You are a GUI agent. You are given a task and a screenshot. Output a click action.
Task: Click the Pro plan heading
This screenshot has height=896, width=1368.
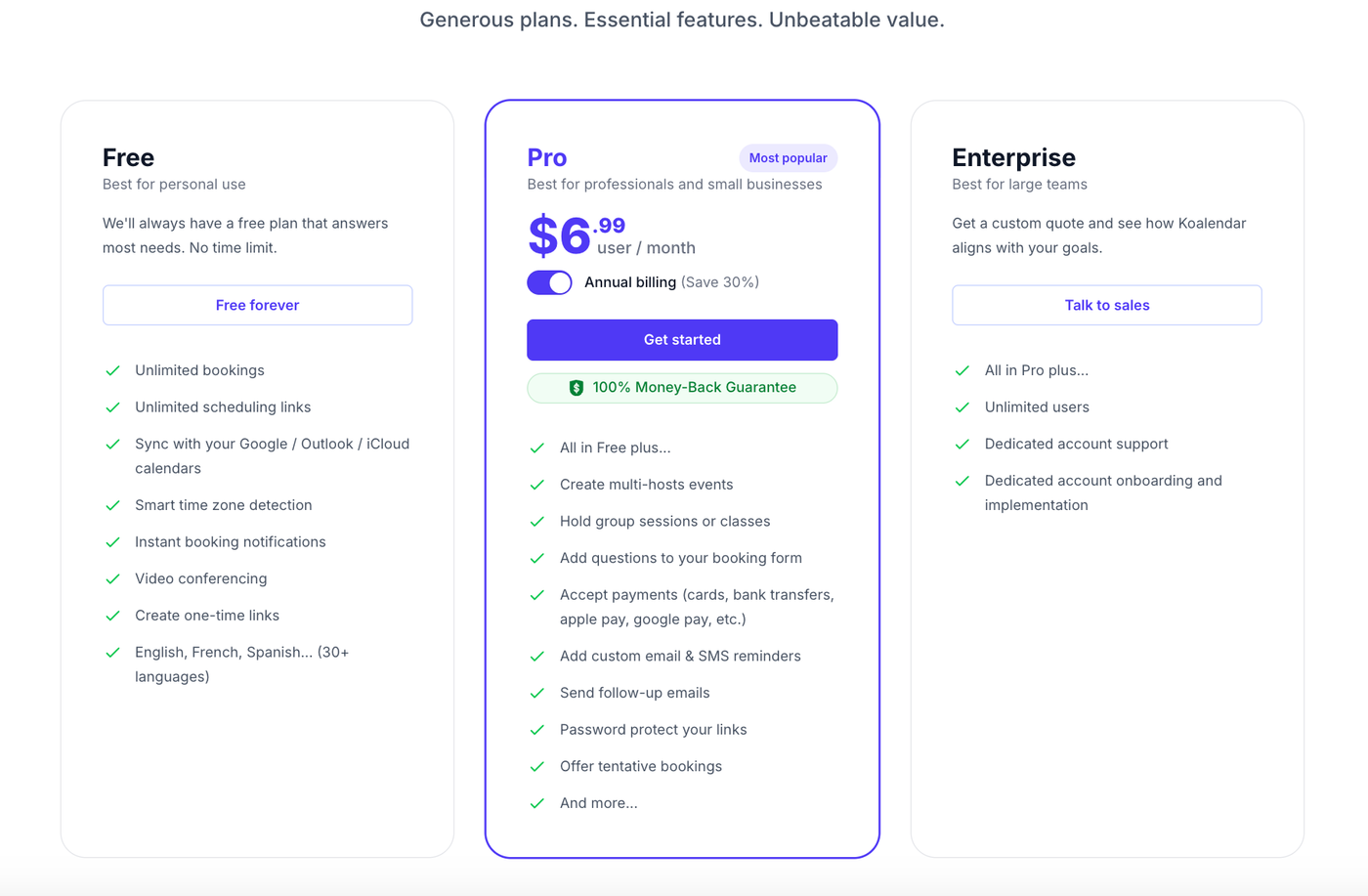[547, 157]
